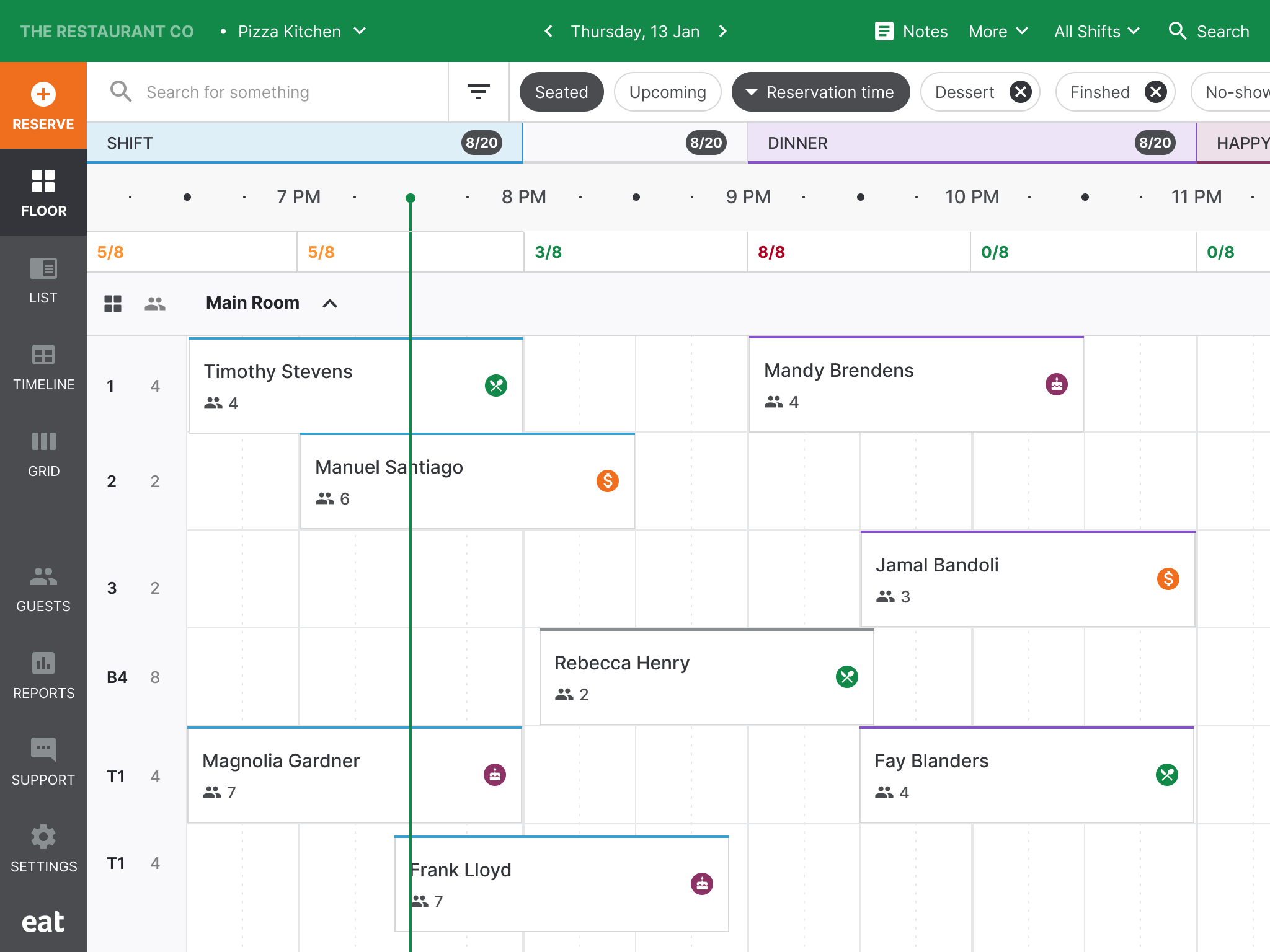Open Notes from the top bar
The height and width of the screenshot is (952, 1270).
(911, 31)
